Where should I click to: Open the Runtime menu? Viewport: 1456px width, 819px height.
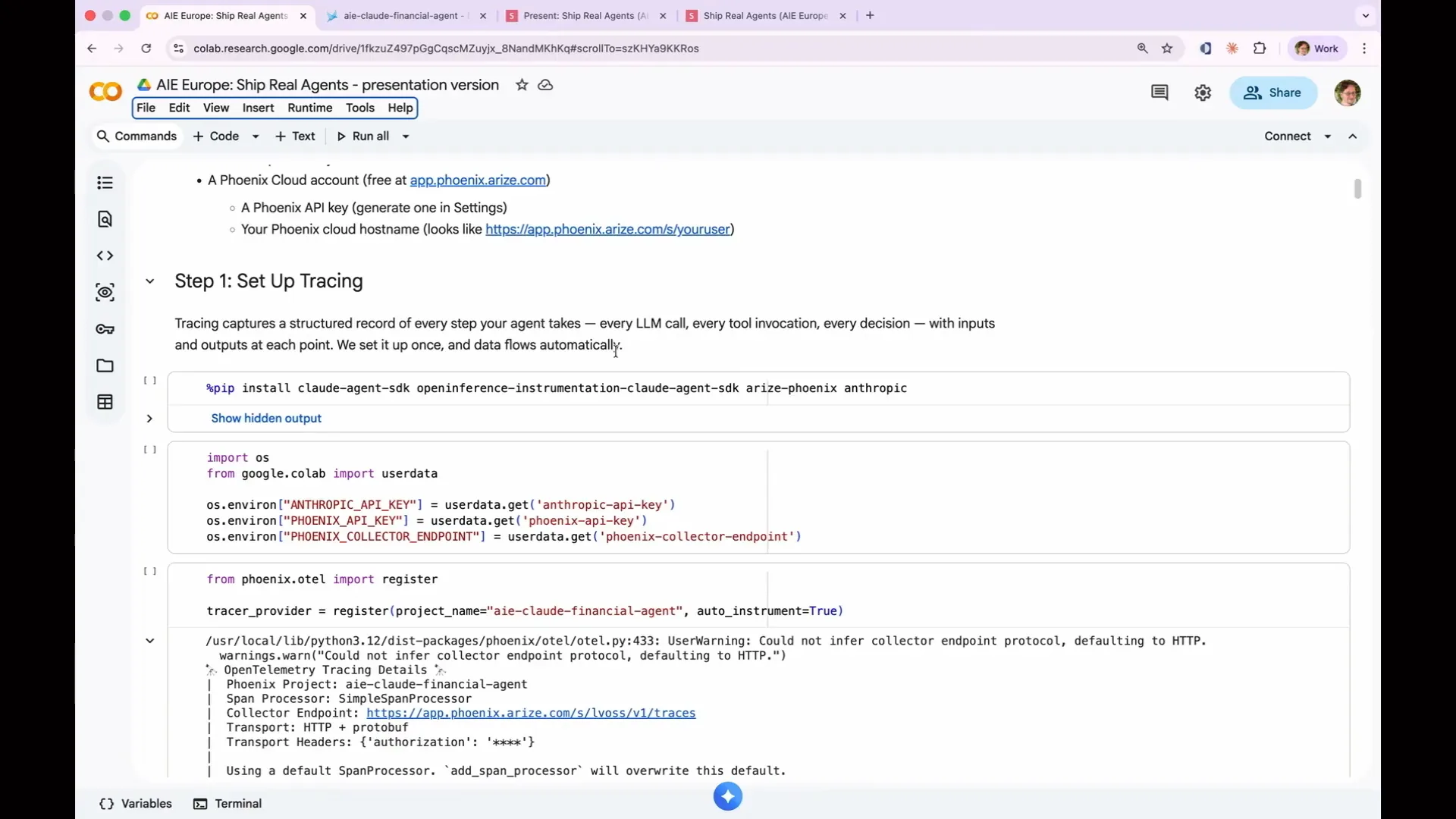point(309,108)
